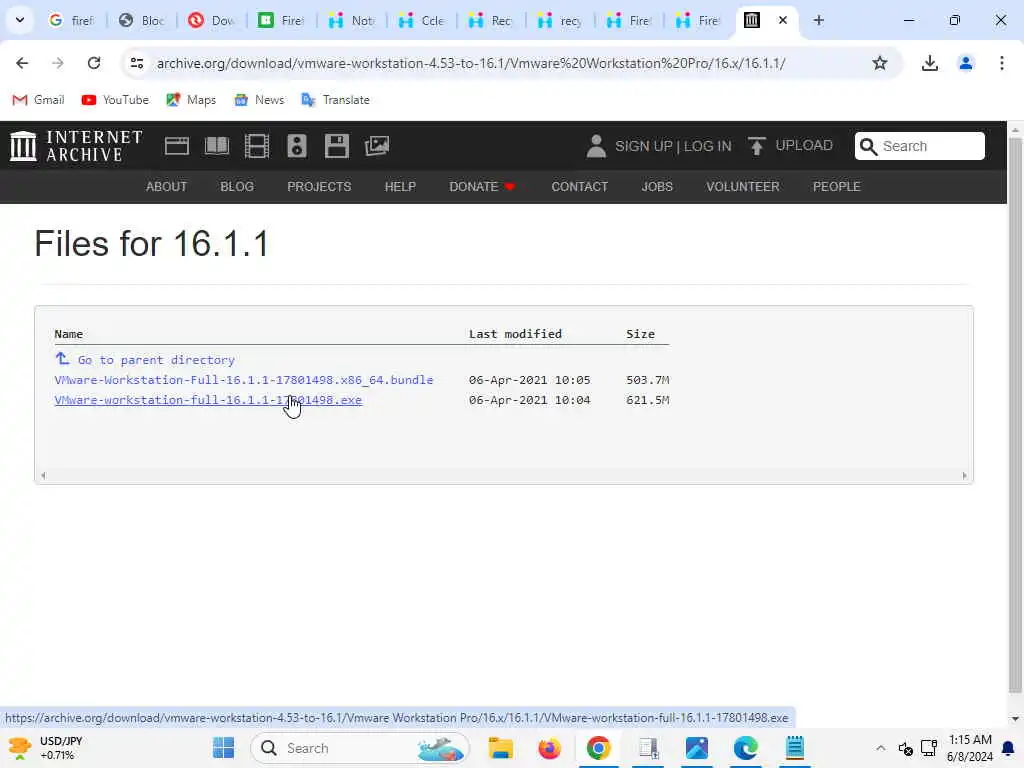Open the Images icon
The height and width of the screenshot is (768, 1024).
pyautogui.click(x=377, y=146)
